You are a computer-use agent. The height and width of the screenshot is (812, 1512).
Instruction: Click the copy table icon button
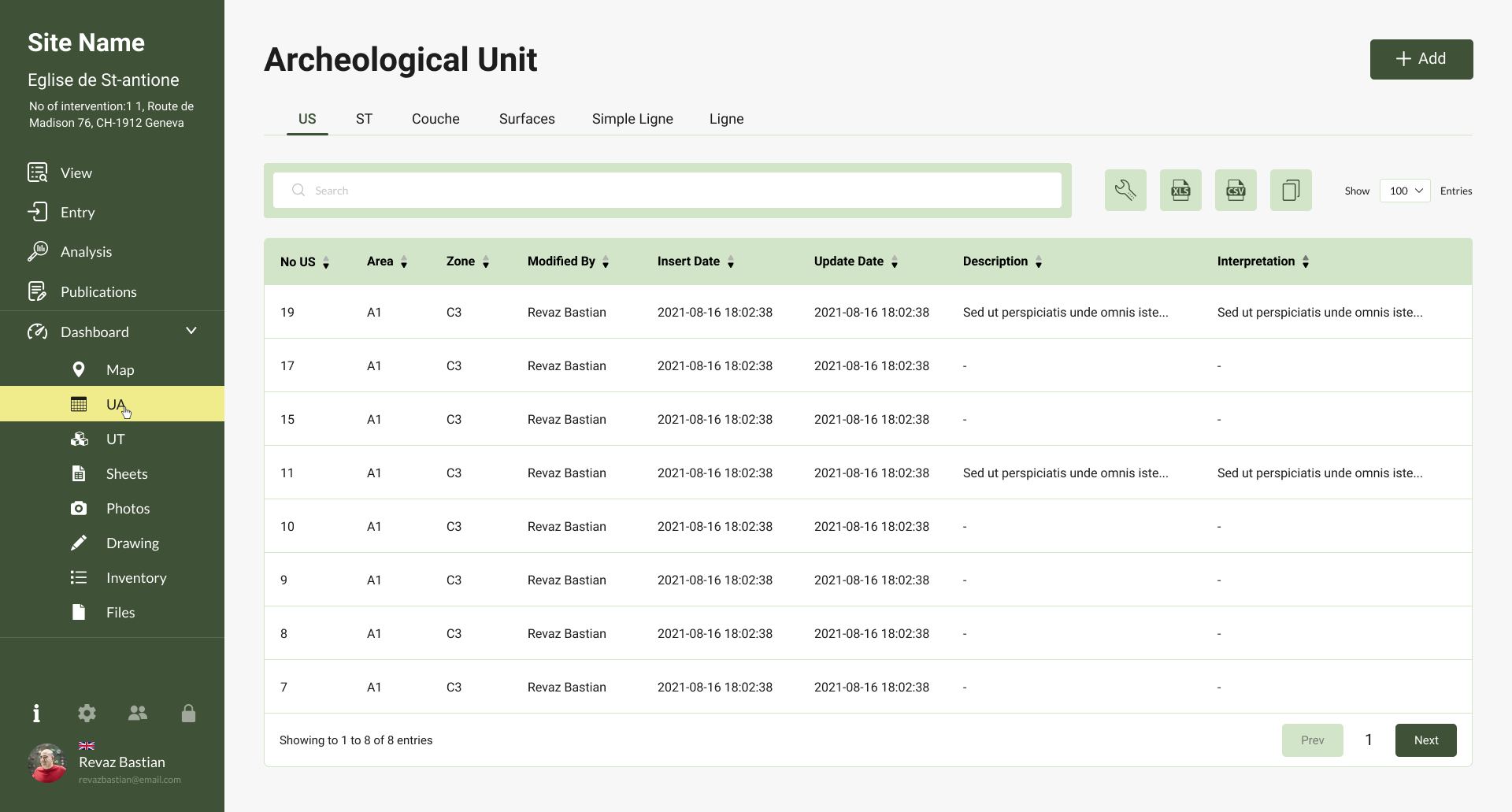tap(1291, 190)
